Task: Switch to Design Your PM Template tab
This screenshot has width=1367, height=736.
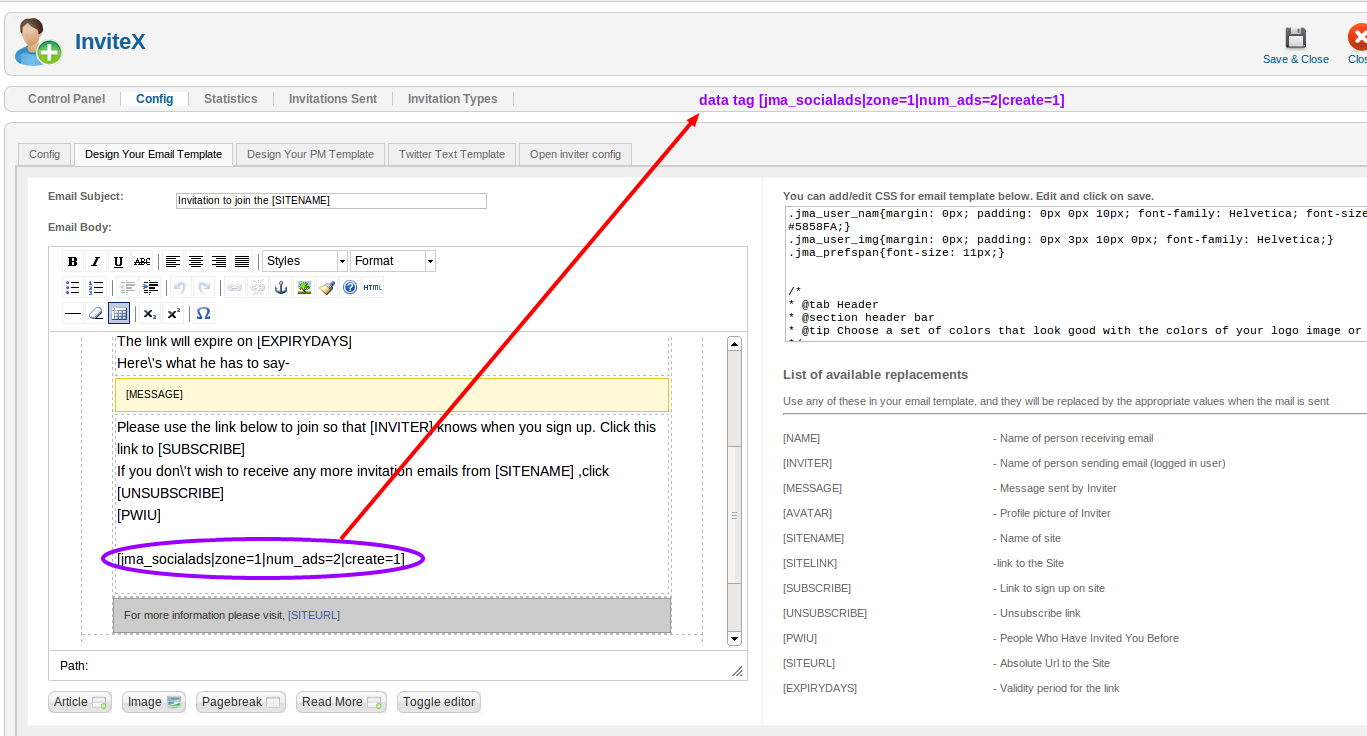Action: tap(310, 154)
